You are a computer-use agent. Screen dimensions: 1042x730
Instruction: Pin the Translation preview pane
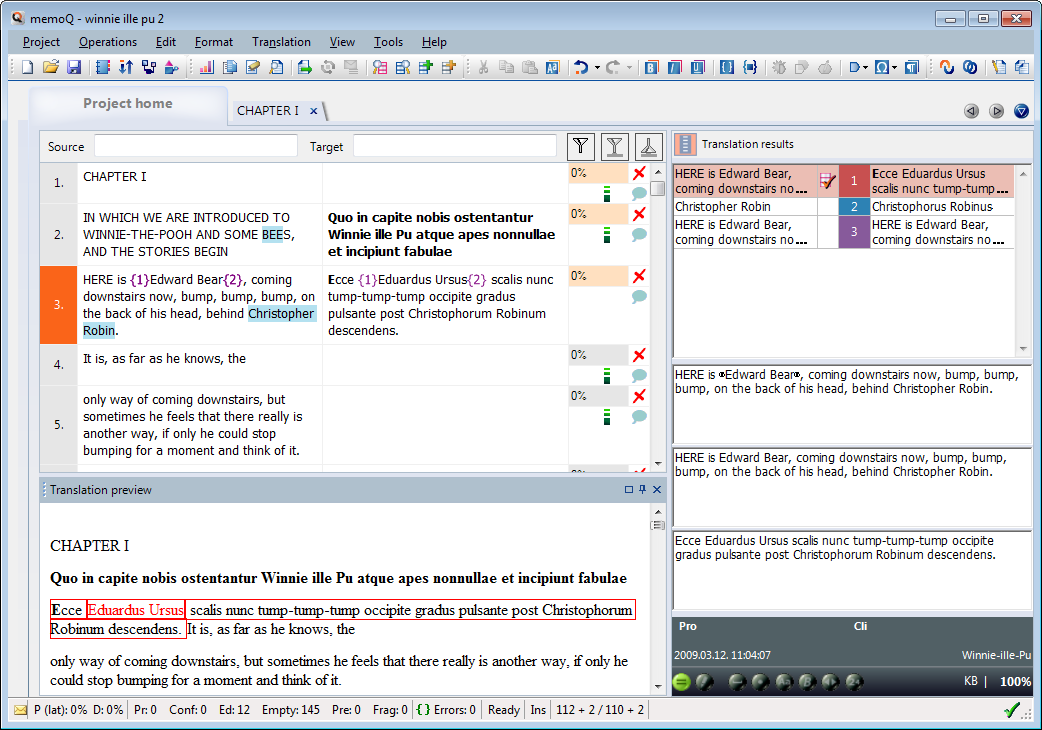pos(643,490)
